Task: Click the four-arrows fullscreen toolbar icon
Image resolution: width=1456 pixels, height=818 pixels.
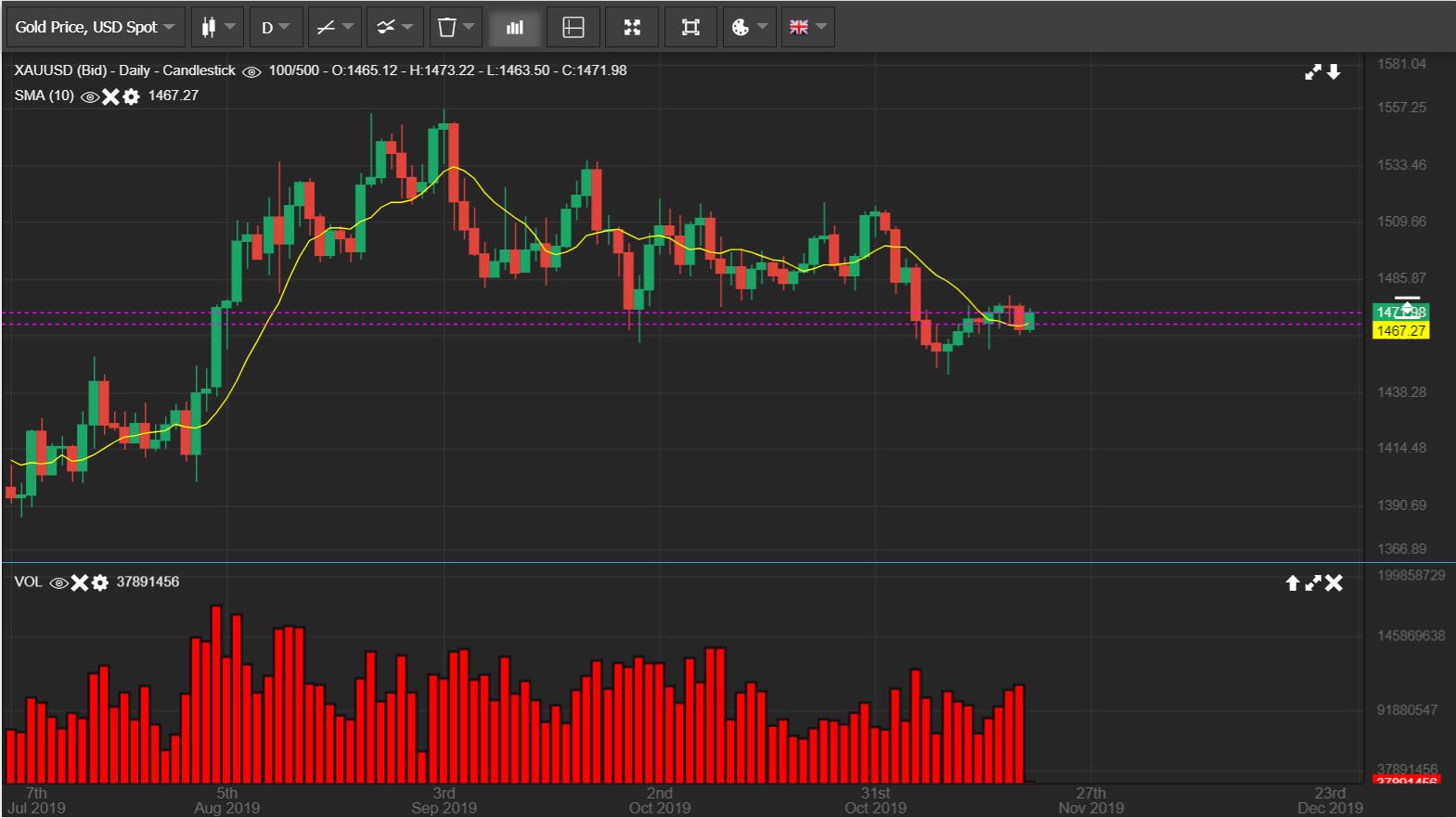Action: (632, 28)
